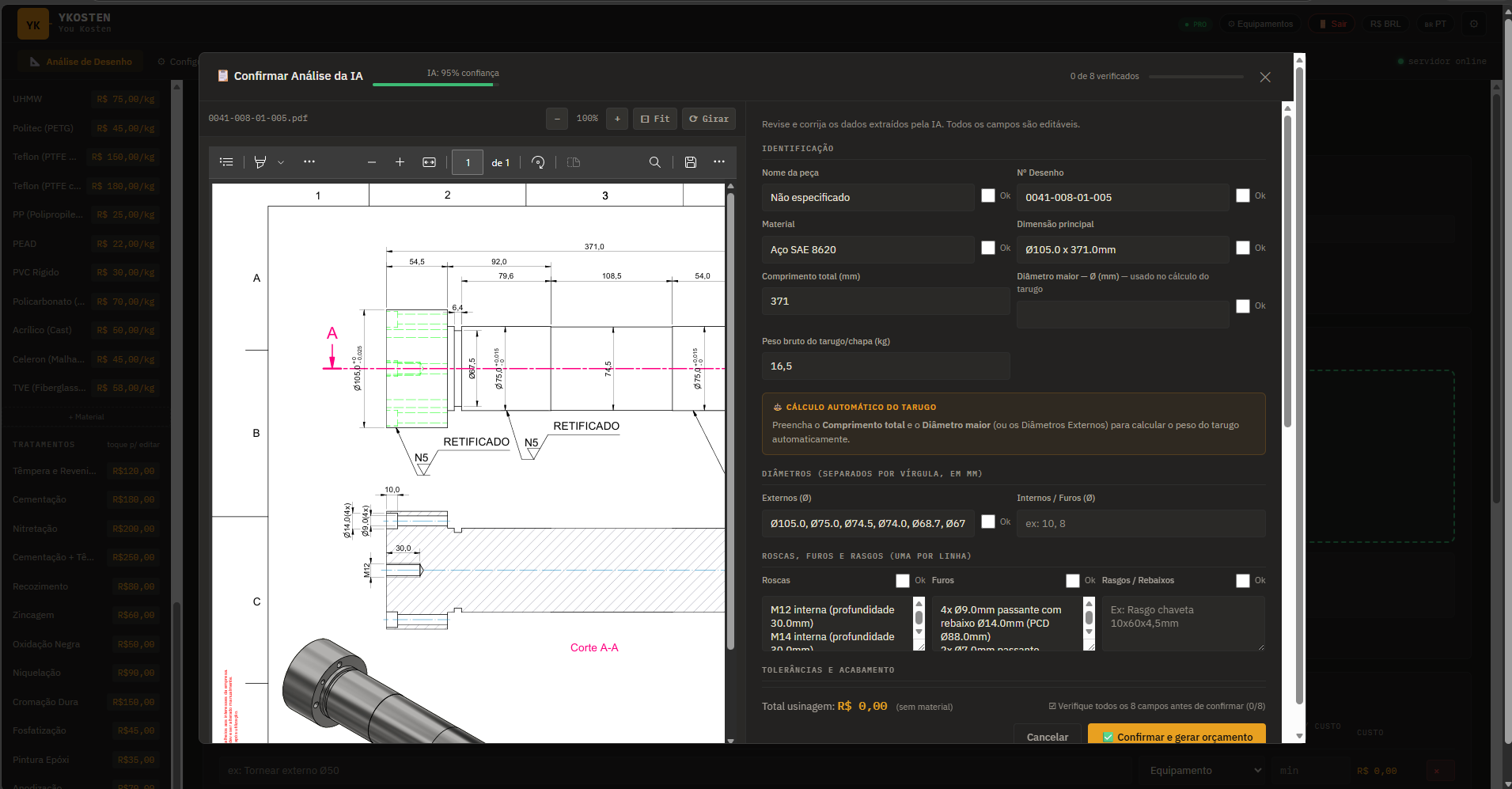This screenshot has height=789, width=1512.
Task: Click the verification progress bar 0 de 8
Action: [1196, 77]
